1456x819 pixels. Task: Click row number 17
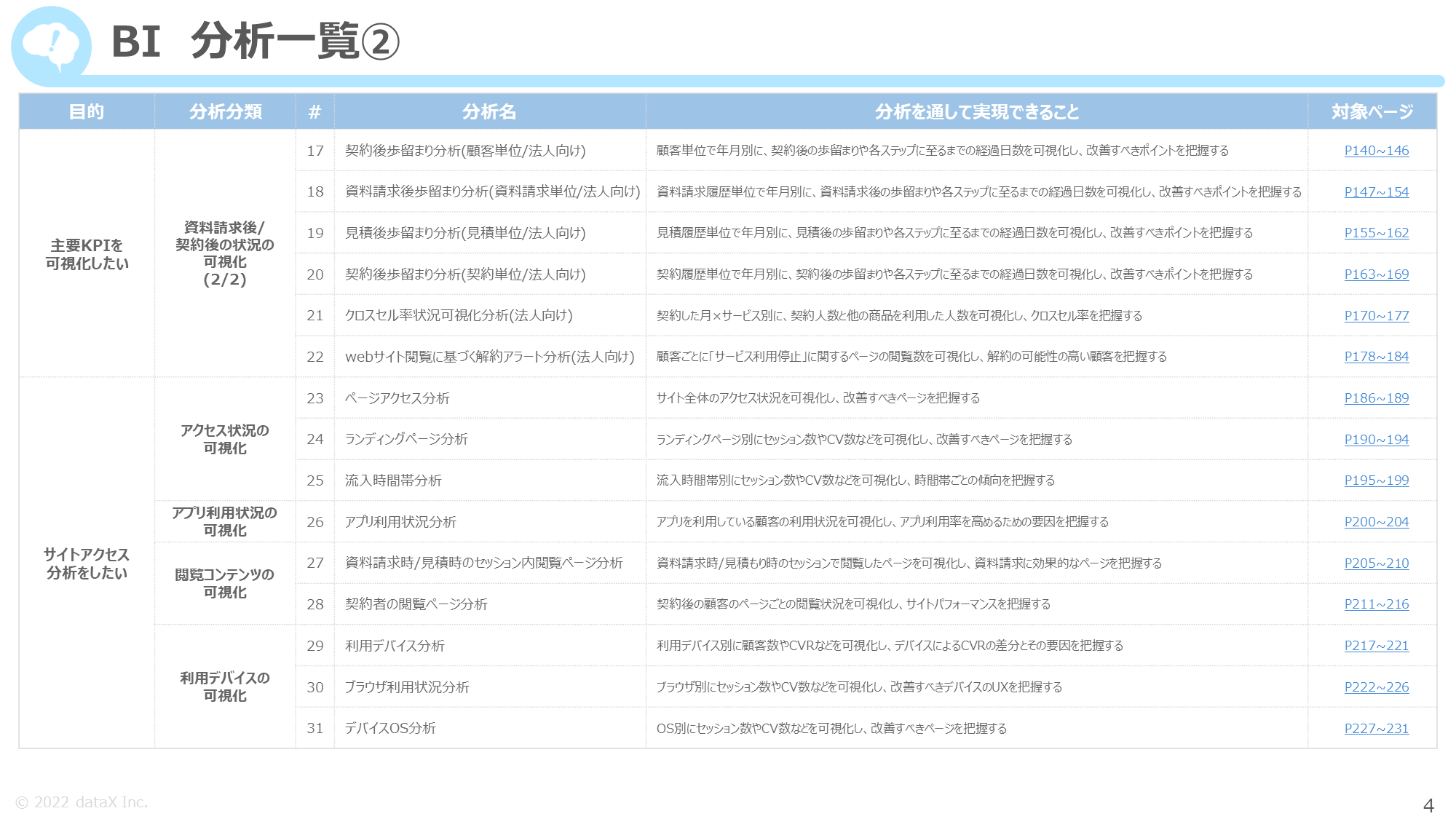pos(315,151)
